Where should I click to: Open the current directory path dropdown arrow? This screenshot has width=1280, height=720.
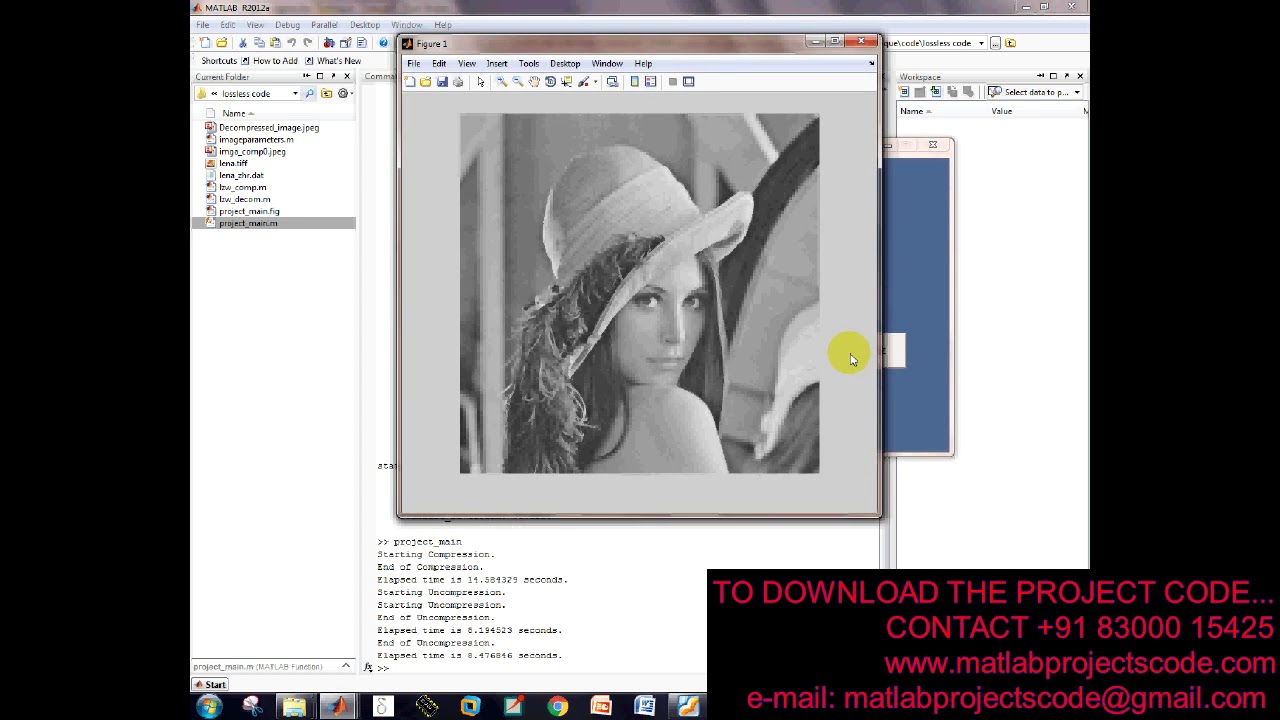[981, 43]
